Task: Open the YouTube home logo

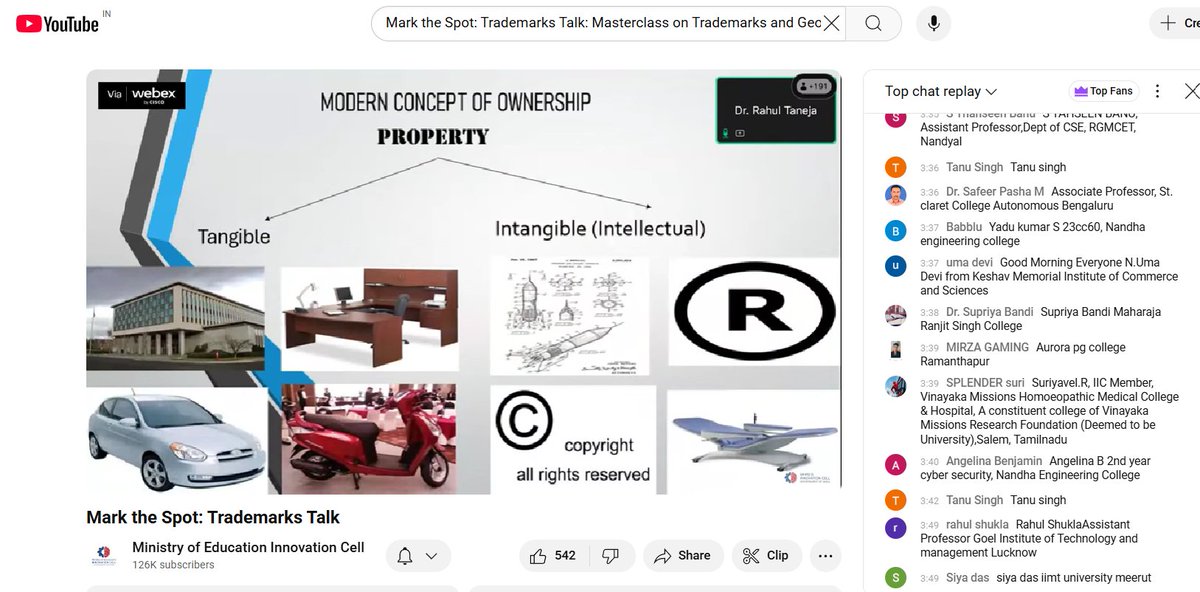Action: click(57, 23)
